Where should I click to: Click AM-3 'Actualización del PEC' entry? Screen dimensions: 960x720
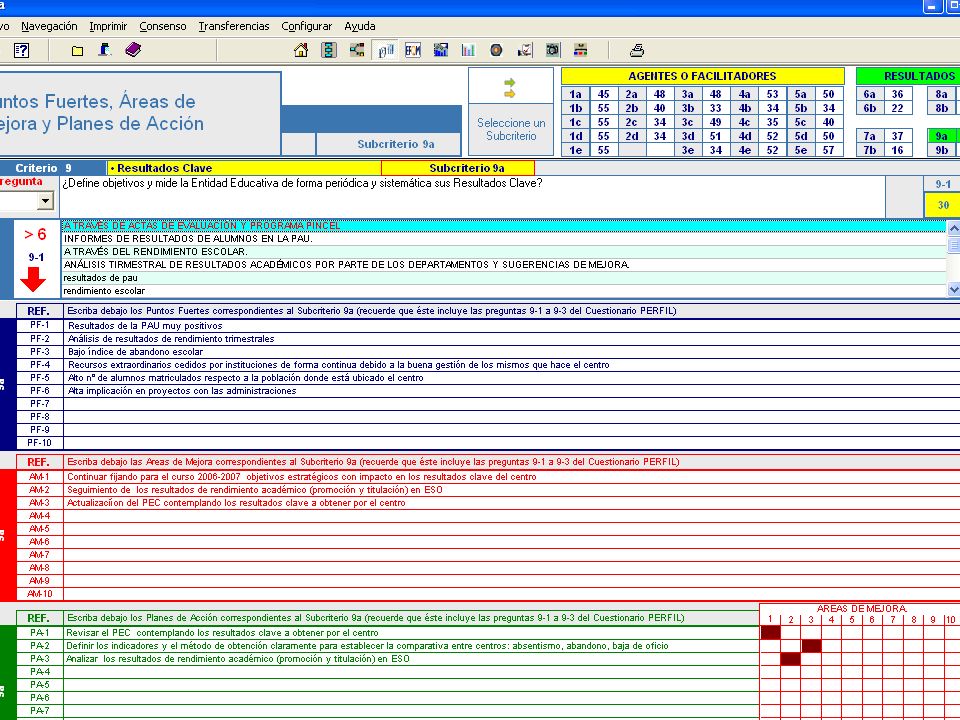click(x=511, y=503)
